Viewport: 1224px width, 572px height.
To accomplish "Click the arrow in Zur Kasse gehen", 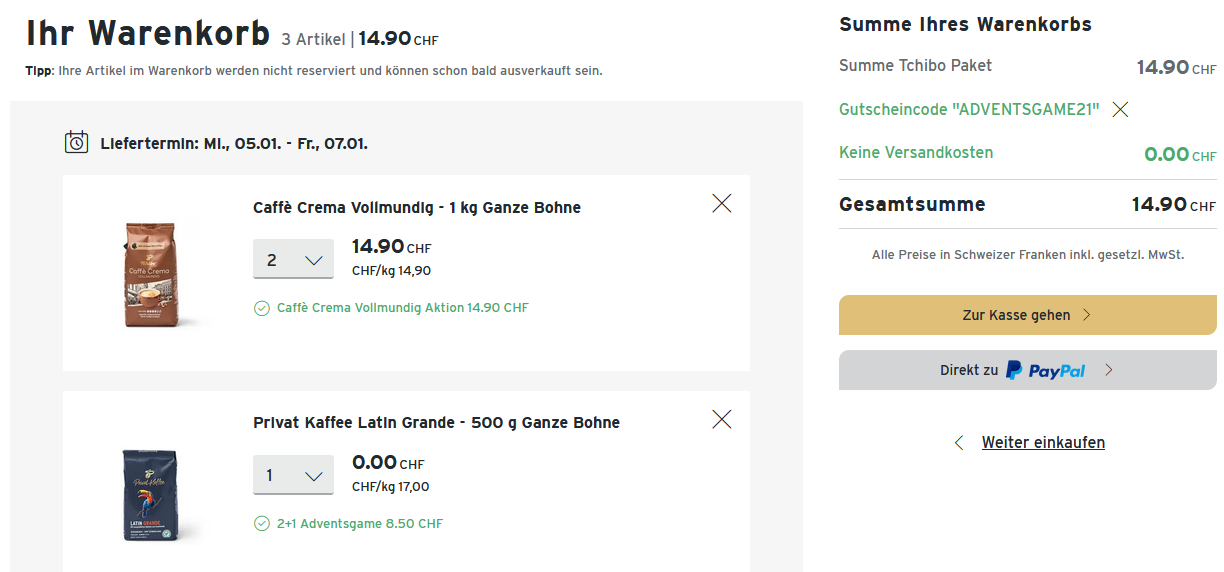I will [1087, 315].
